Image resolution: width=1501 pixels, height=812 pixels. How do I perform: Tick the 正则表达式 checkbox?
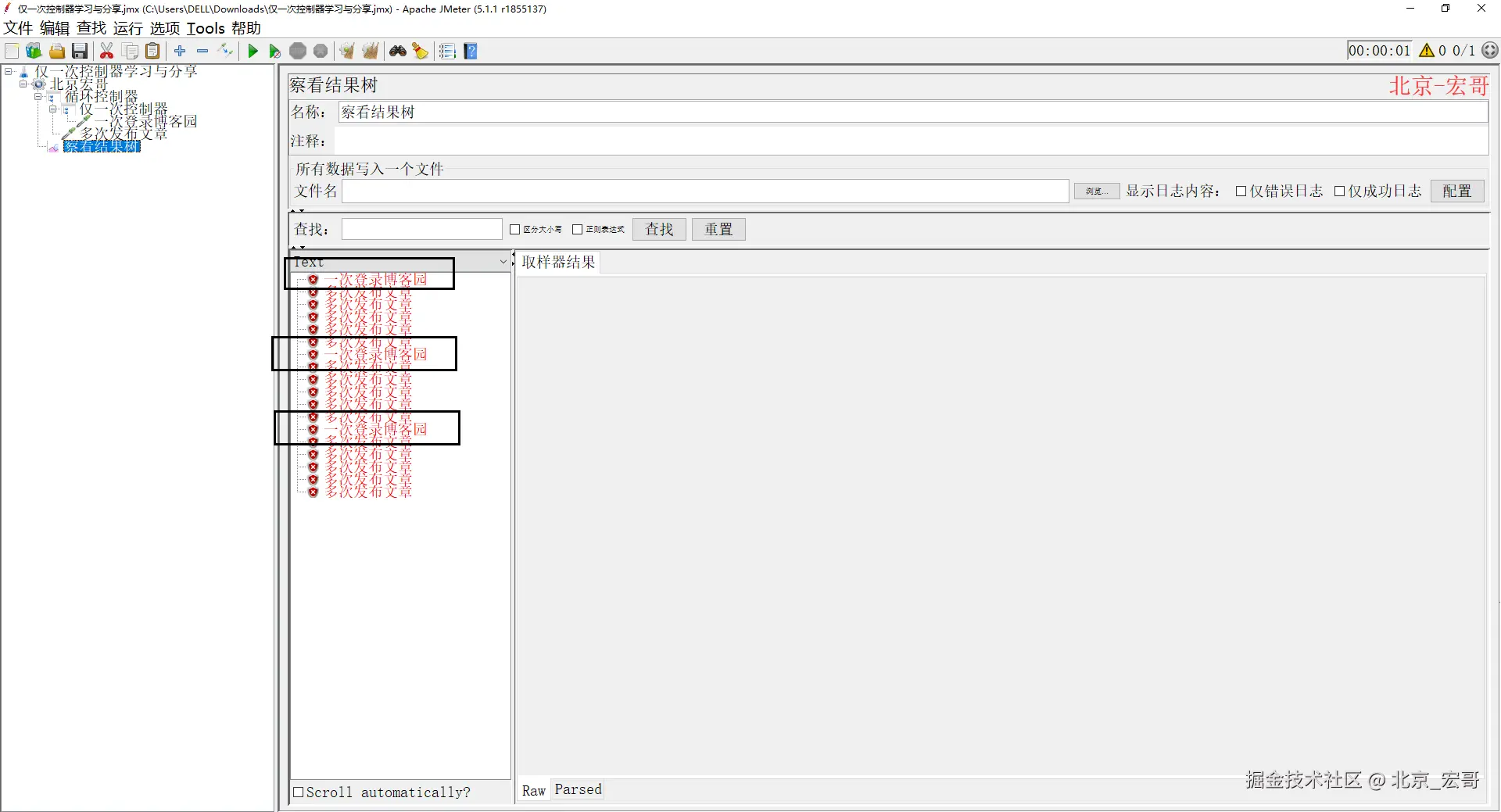[x=578, y=230]
